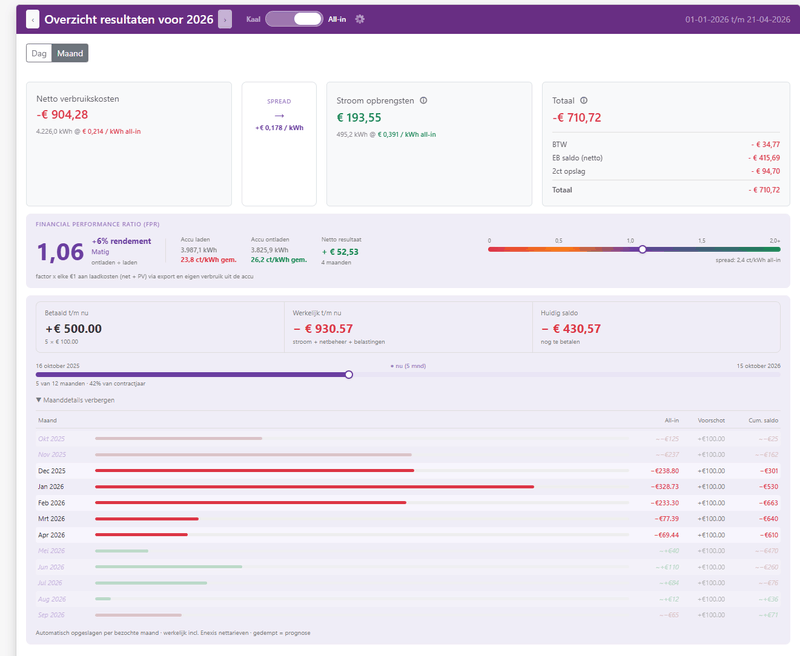Select the Mrt 2026 row label
Screen dimensions: 800x656
[52, 519]
